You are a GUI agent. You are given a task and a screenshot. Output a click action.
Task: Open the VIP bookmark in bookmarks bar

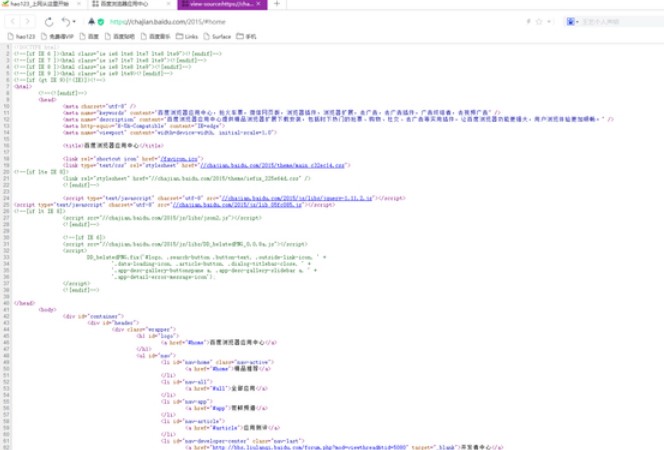[x=57, y=36]
